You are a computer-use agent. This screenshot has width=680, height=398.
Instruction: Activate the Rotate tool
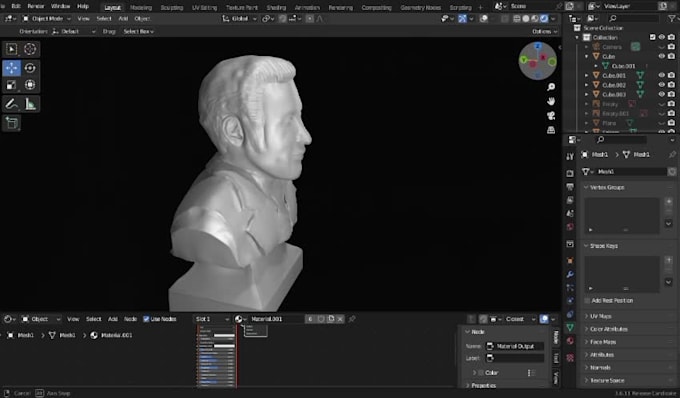[30, 68]
